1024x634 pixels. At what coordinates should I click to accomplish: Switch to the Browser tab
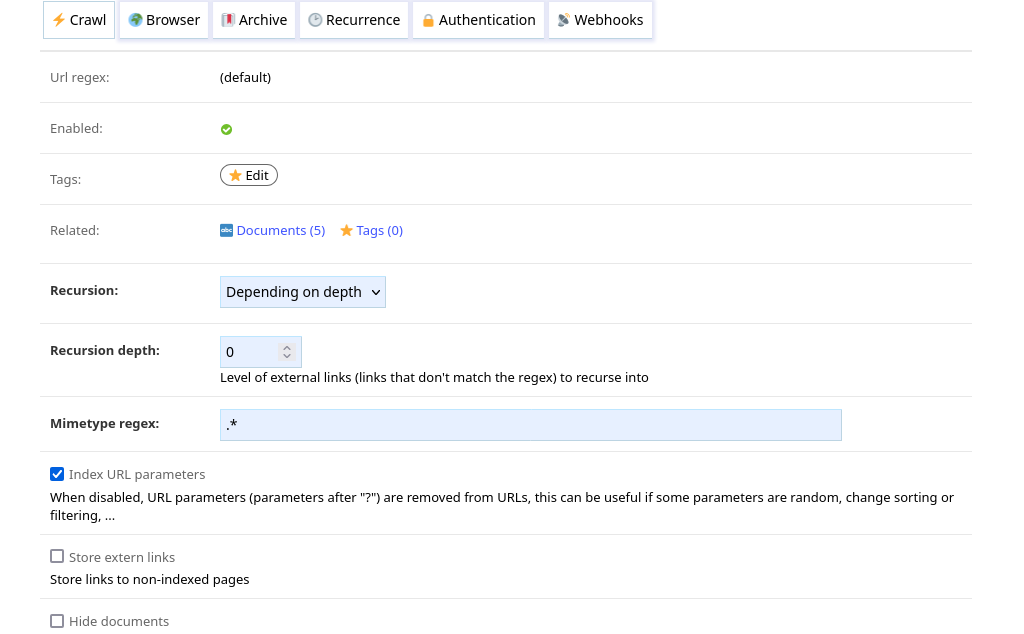point(164,20)
